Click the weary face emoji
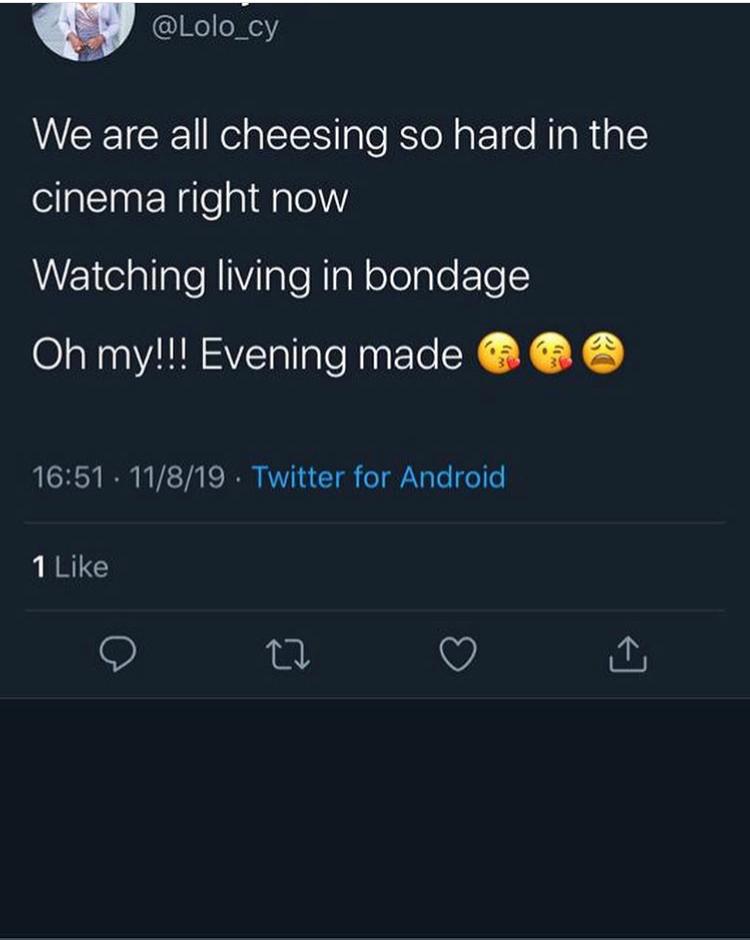The image size is (750, 940). pyautogui.click(x=602, y=355)
